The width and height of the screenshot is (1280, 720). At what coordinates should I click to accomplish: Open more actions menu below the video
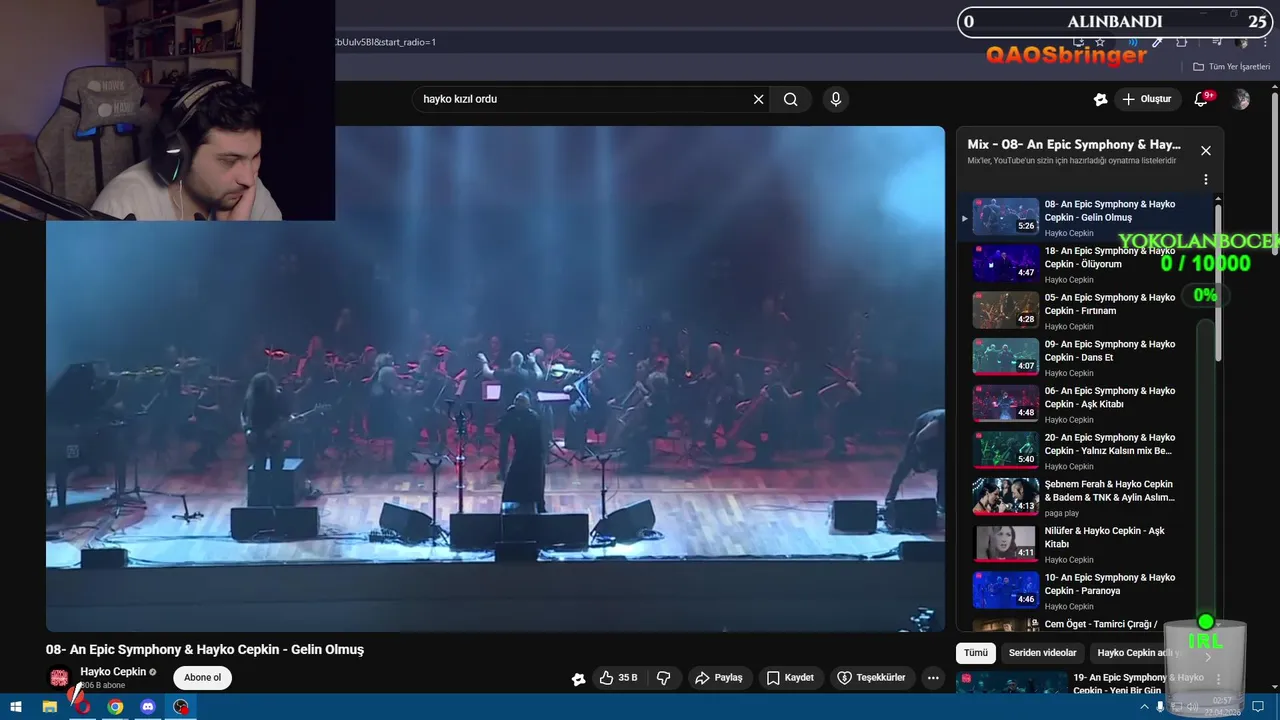click(933, 678)
